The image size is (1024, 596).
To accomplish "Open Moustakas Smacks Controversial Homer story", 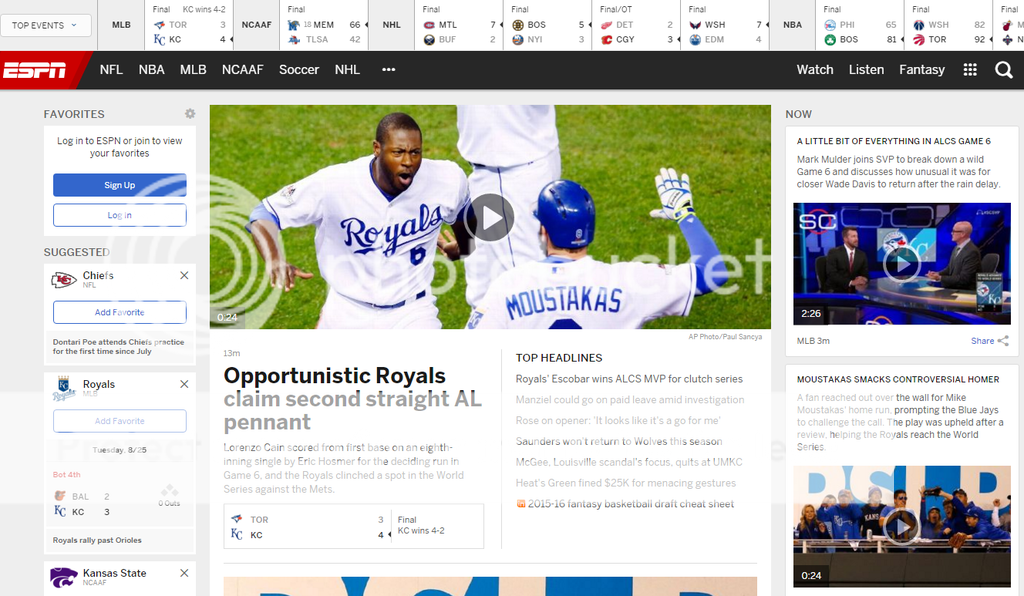I will click(898, 379).
